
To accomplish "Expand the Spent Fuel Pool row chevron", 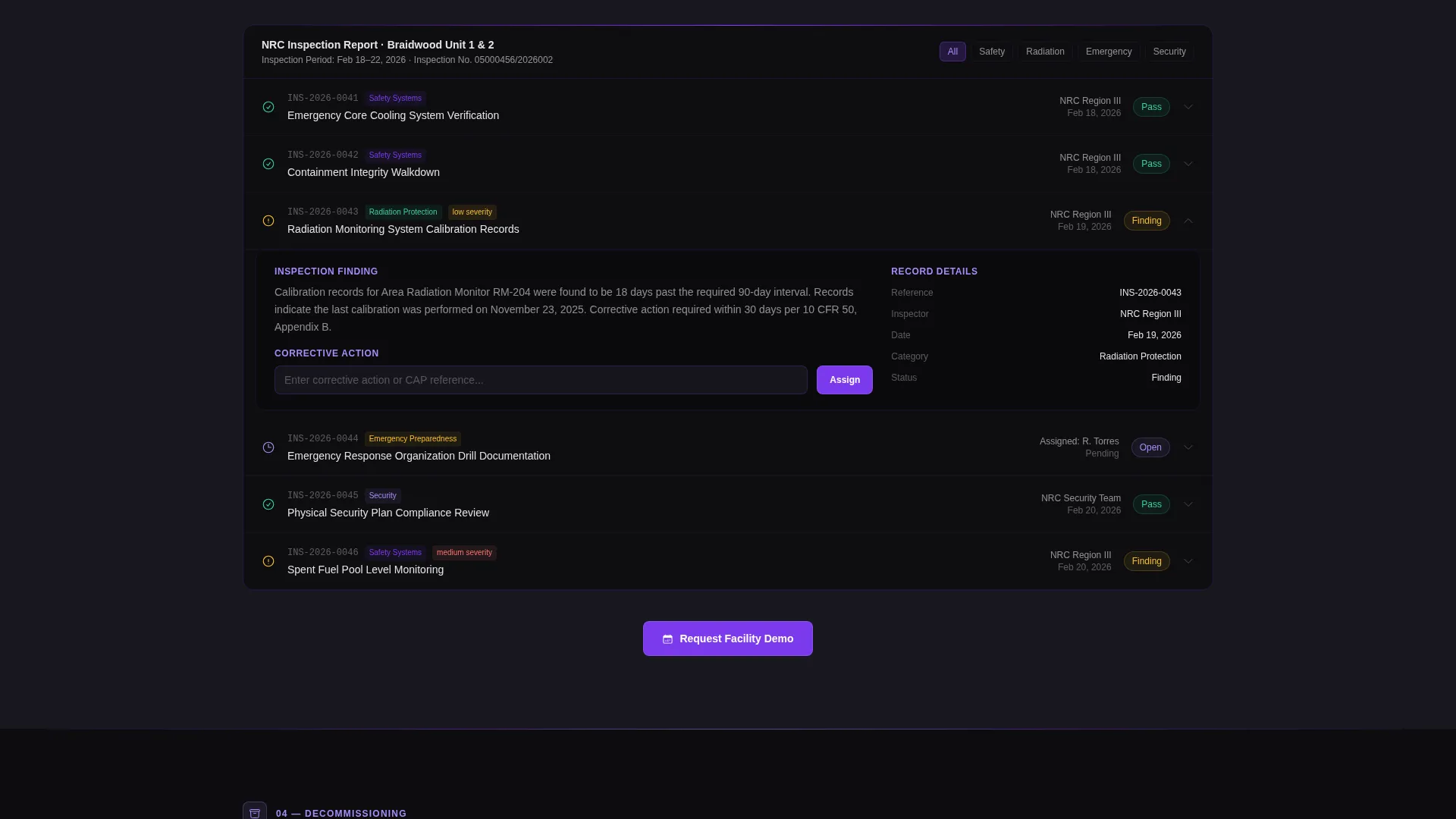I will pyautogui.click(x=1188, y=561).
